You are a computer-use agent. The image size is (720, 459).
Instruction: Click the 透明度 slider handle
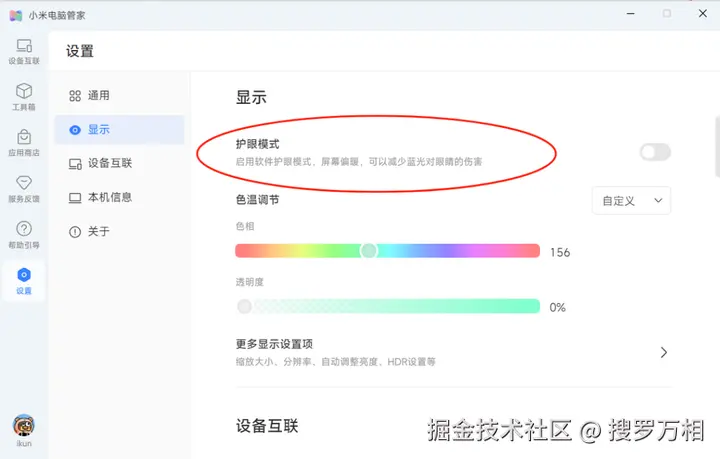coord(244,306)
